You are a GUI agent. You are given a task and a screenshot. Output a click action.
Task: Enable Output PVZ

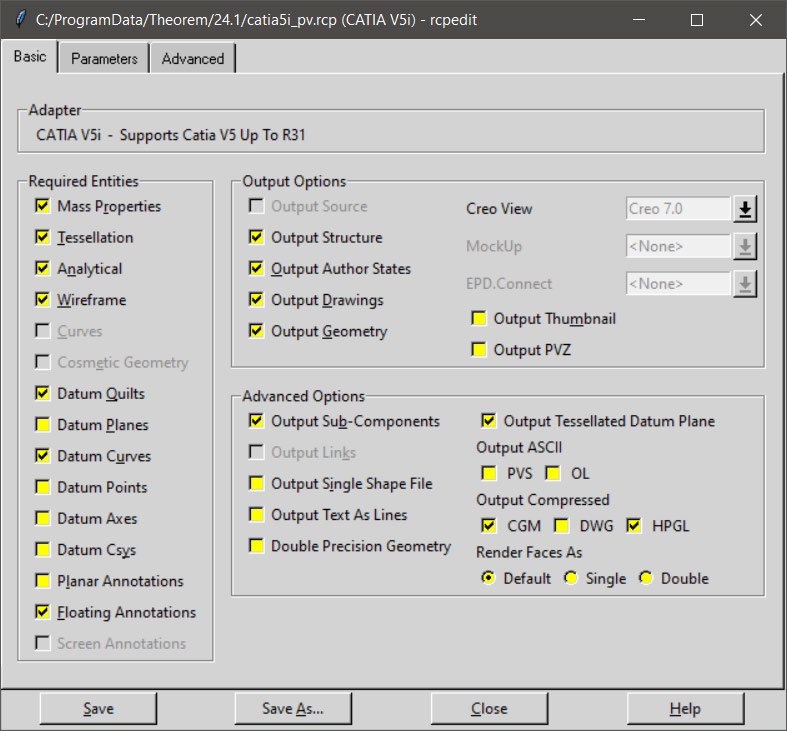(x=479, y=349)
